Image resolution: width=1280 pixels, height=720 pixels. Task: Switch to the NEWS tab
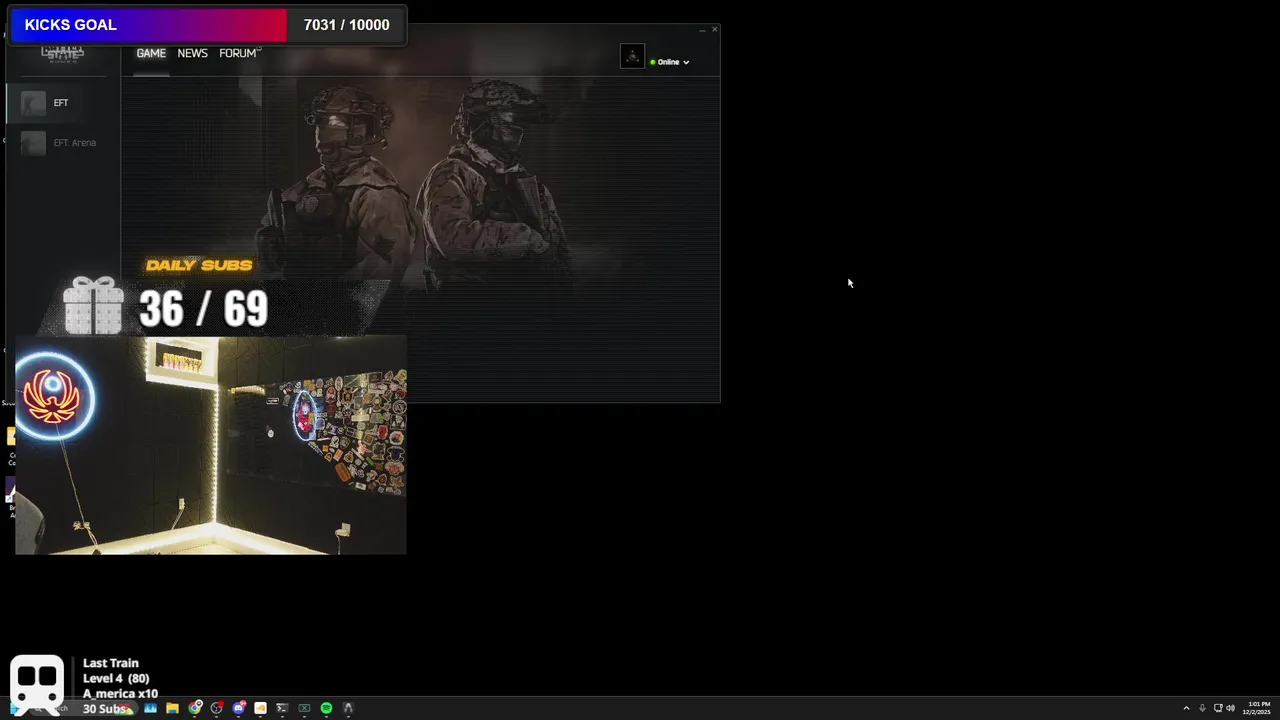point(193,53)
